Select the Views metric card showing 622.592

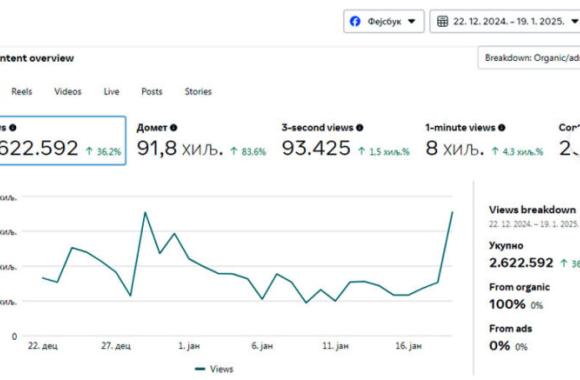click(x=62, y=141)
